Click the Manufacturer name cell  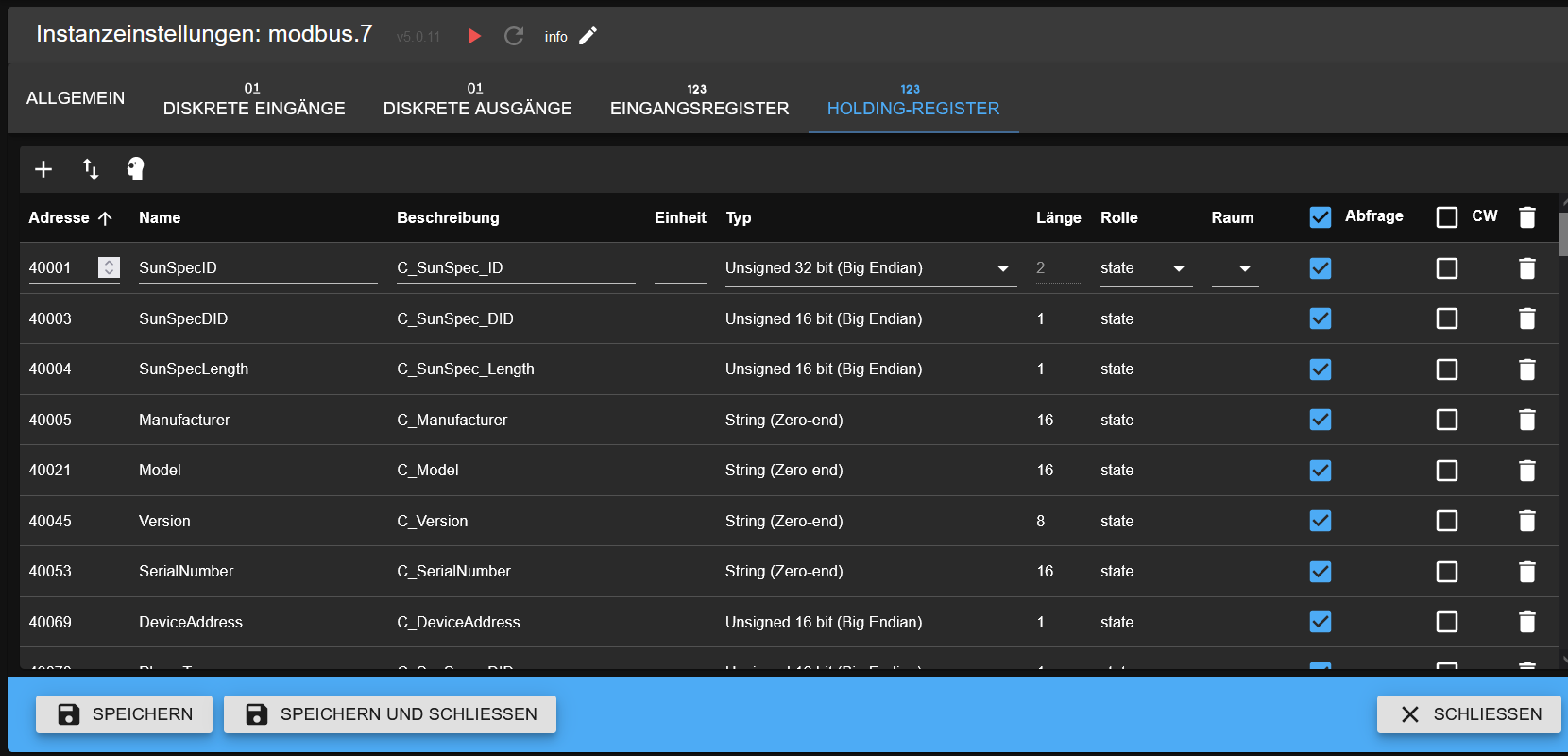[x=184, y=420]
